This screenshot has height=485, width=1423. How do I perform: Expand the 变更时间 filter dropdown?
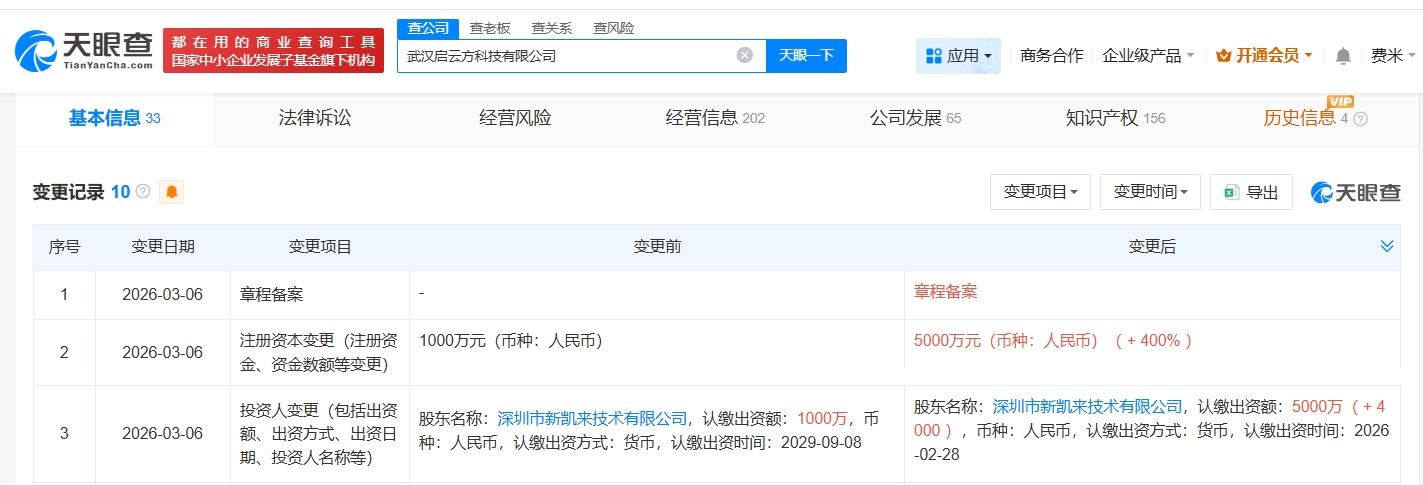click(x=1150, y=192)
